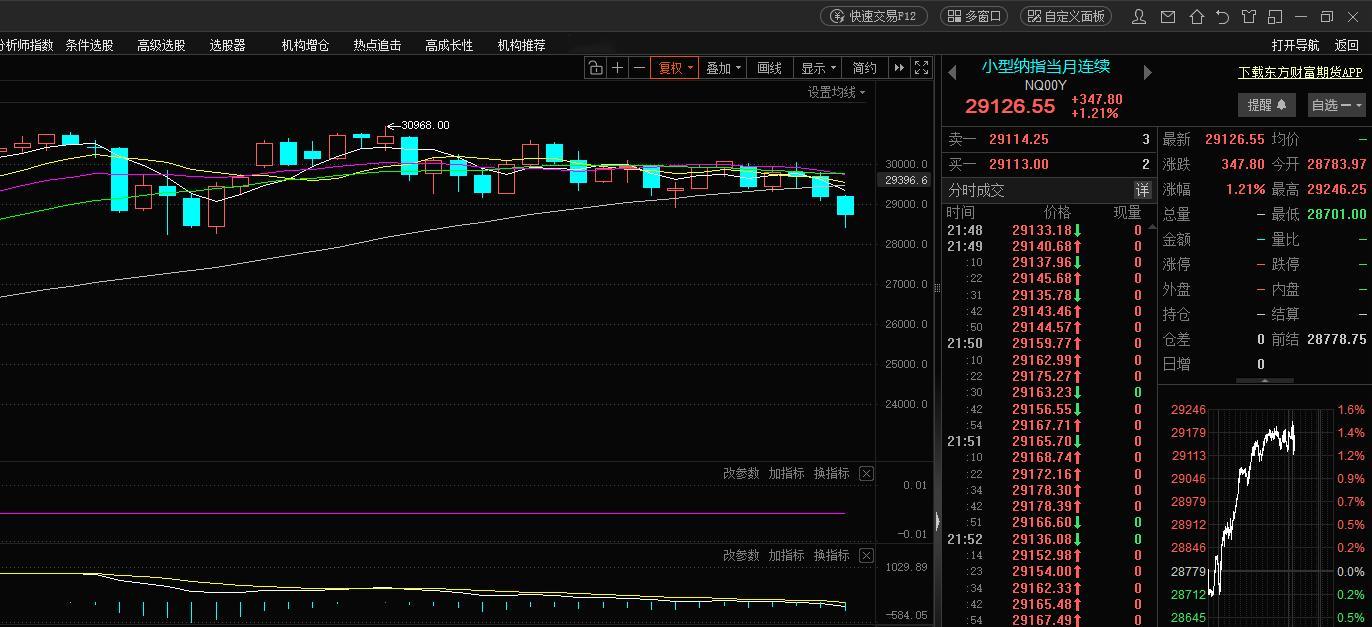The width and height of the screenshot is (1372, 627).
Task: Open the 自选 watchlist dropdown
Action: click(x=1337, y=105)
